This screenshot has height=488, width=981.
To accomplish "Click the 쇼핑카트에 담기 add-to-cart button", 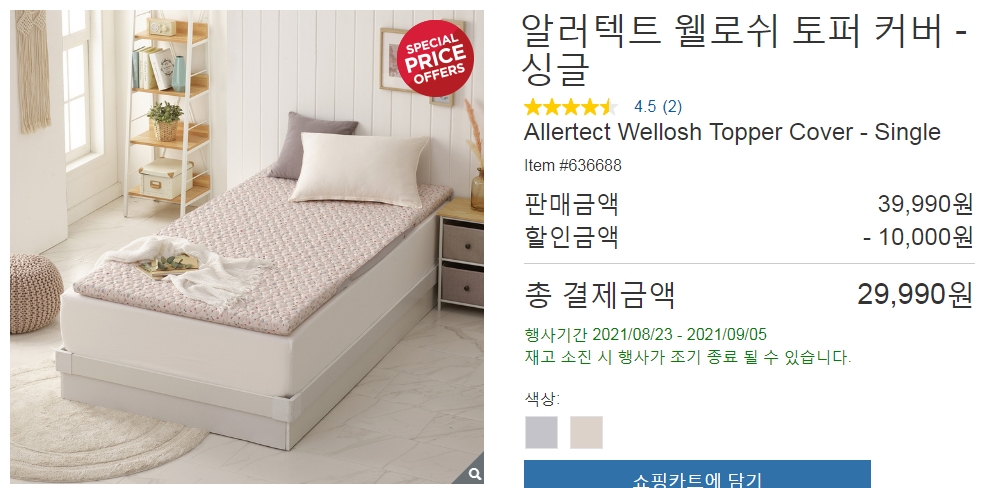I will pyautogui.click(x=697, y=474).
